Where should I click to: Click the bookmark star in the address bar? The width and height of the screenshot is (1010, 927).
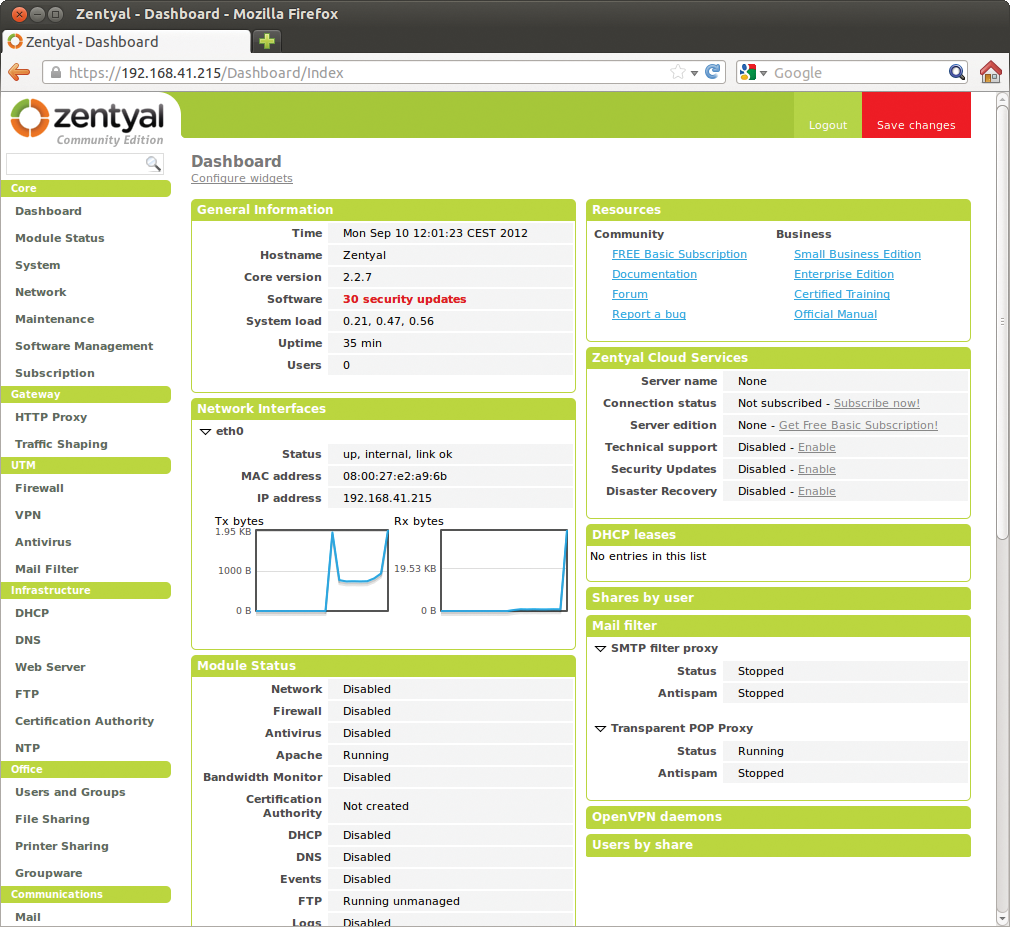coord(678,72)
